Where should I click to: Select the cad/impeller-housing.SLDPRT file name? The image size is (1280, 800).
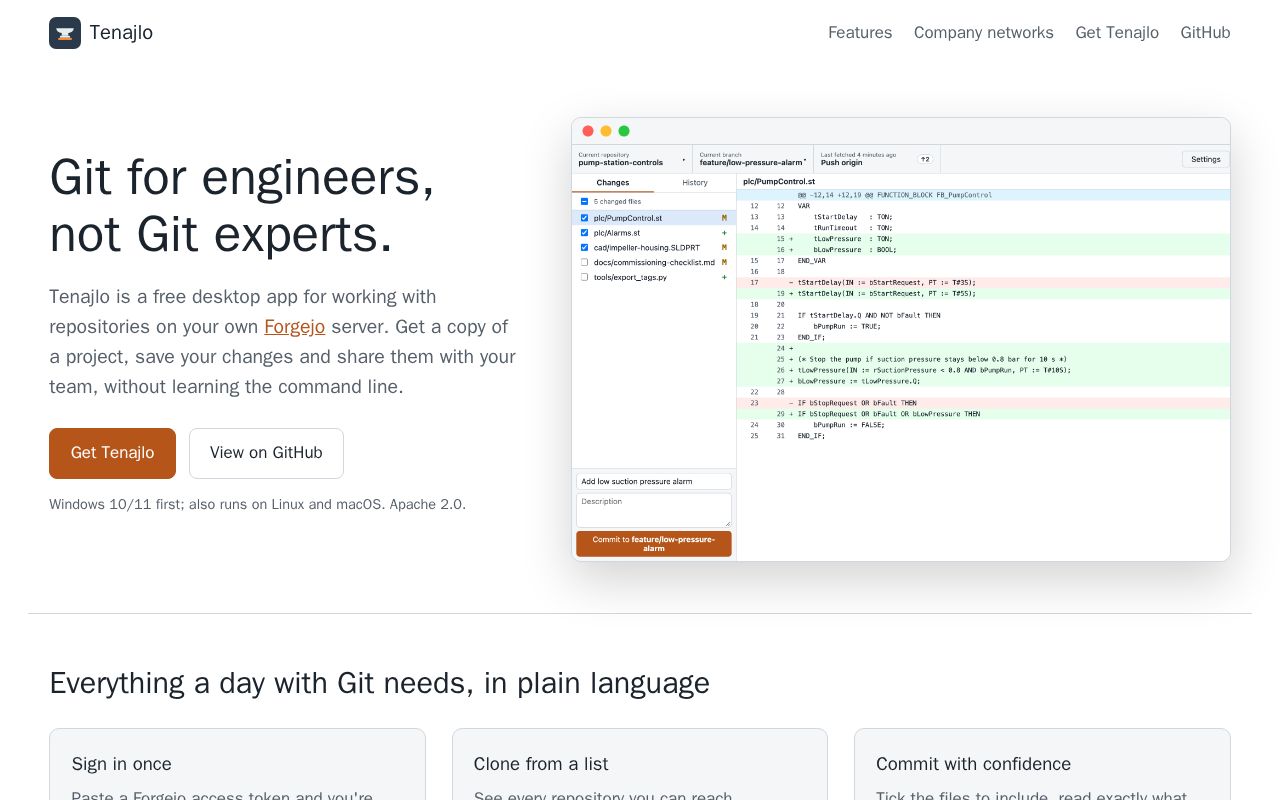[x=647, y=247]
